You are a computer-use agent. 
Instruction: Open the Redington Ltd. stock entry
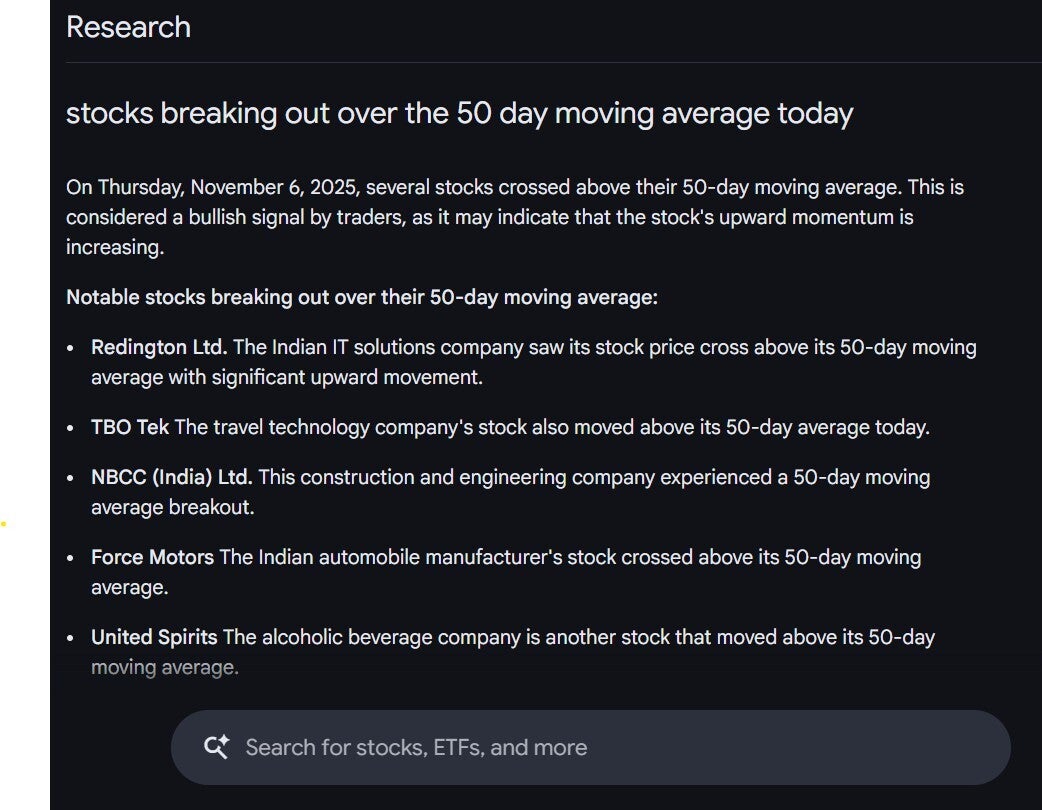click(x=157, y=347)
